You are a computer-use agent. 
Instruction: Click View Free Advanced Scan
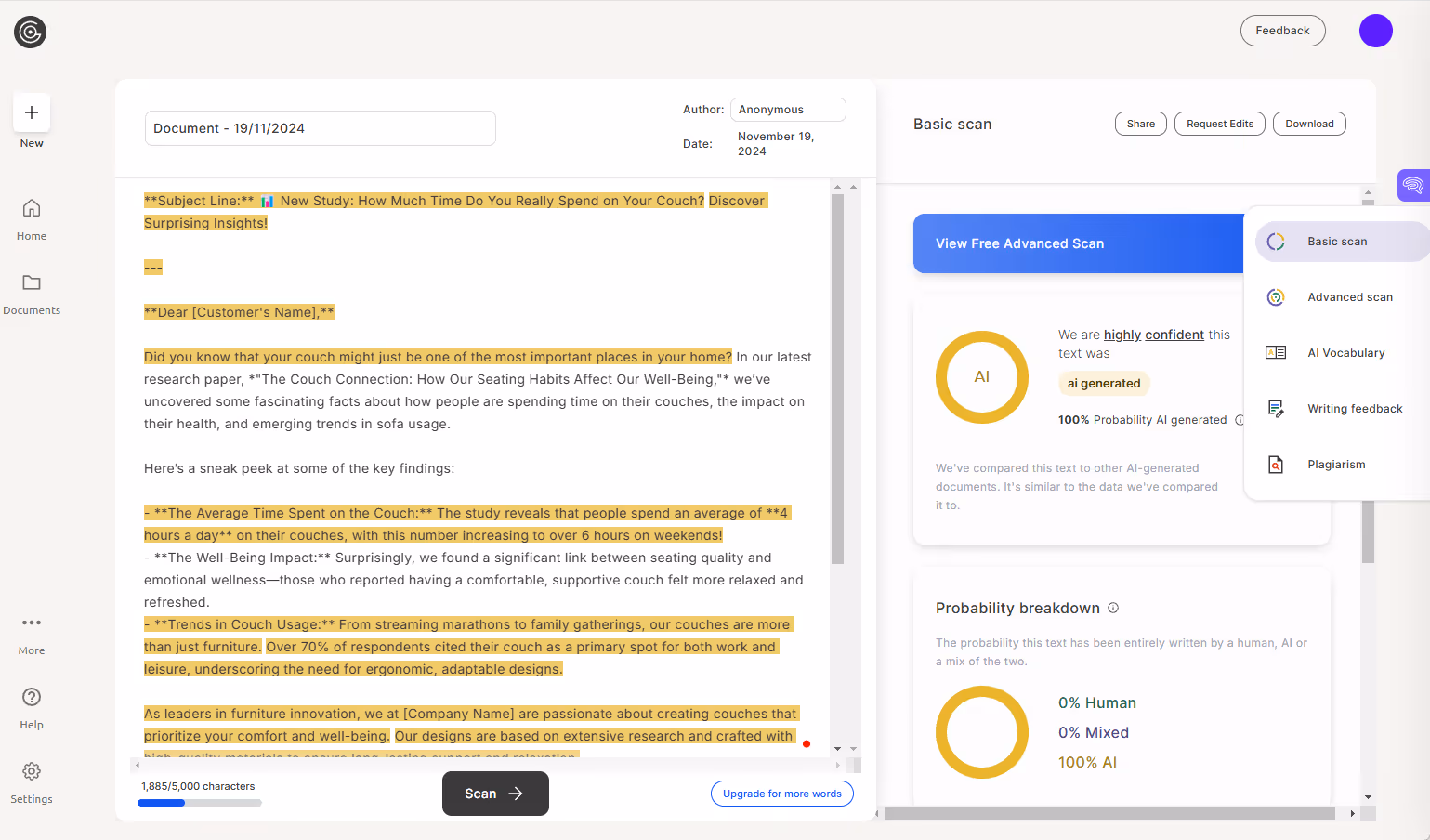tap(1019, 243)
